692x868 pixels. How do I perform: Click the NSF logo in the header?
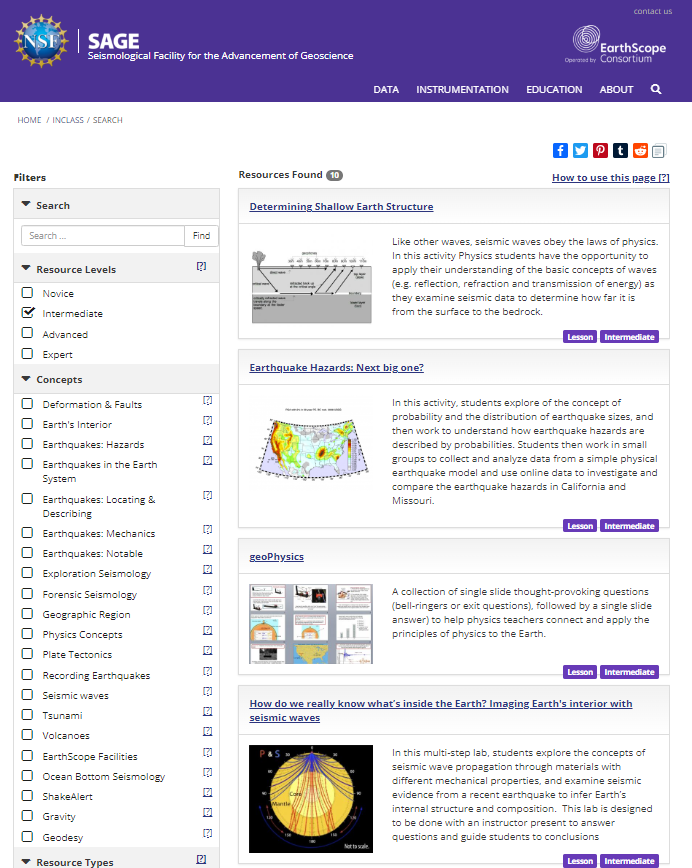click(x=42, y=42)
